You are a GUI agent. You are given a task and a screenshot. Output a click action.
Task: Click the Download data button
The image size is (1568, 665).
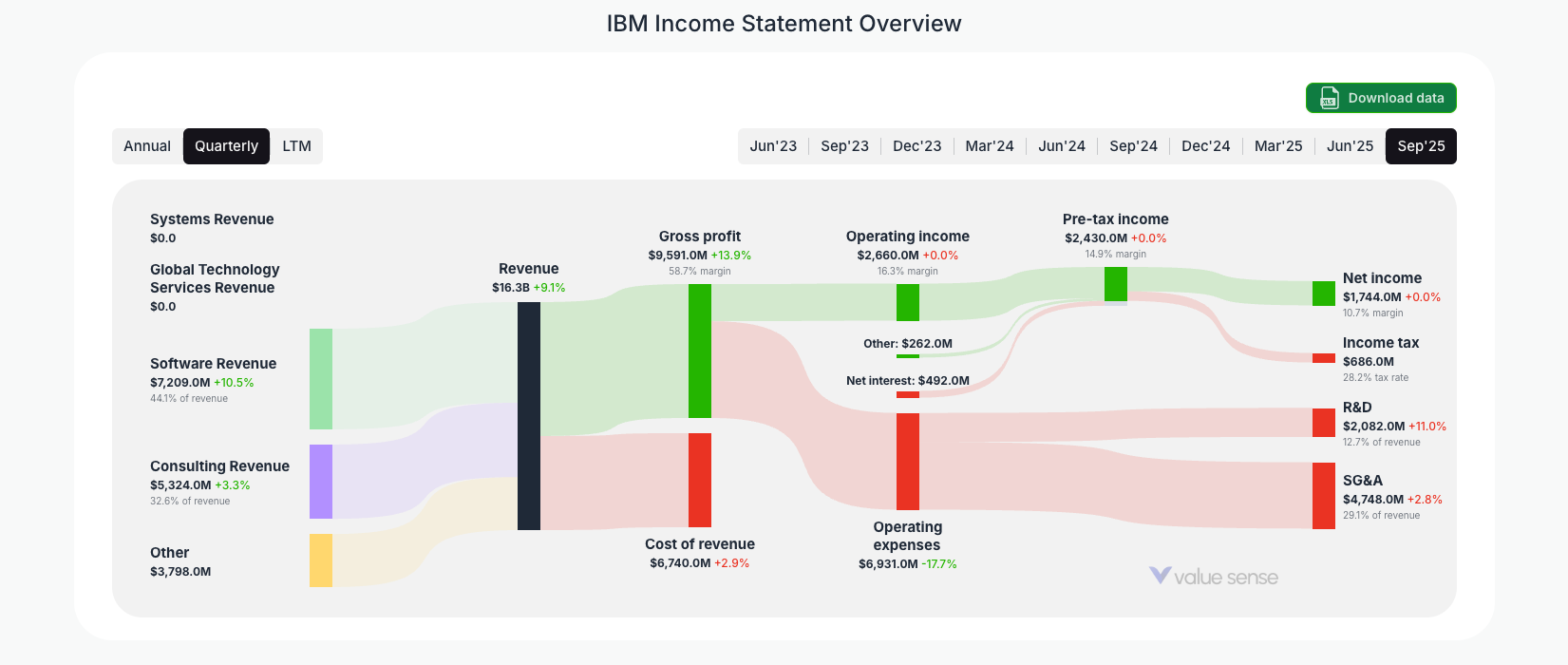(1381, 98)
